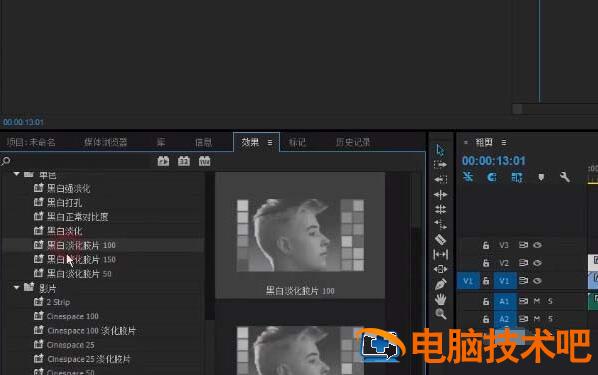Viewport: 598px width, 375px height.
Task: Toggle lock on track V3
Action: (x=486, y=245)
